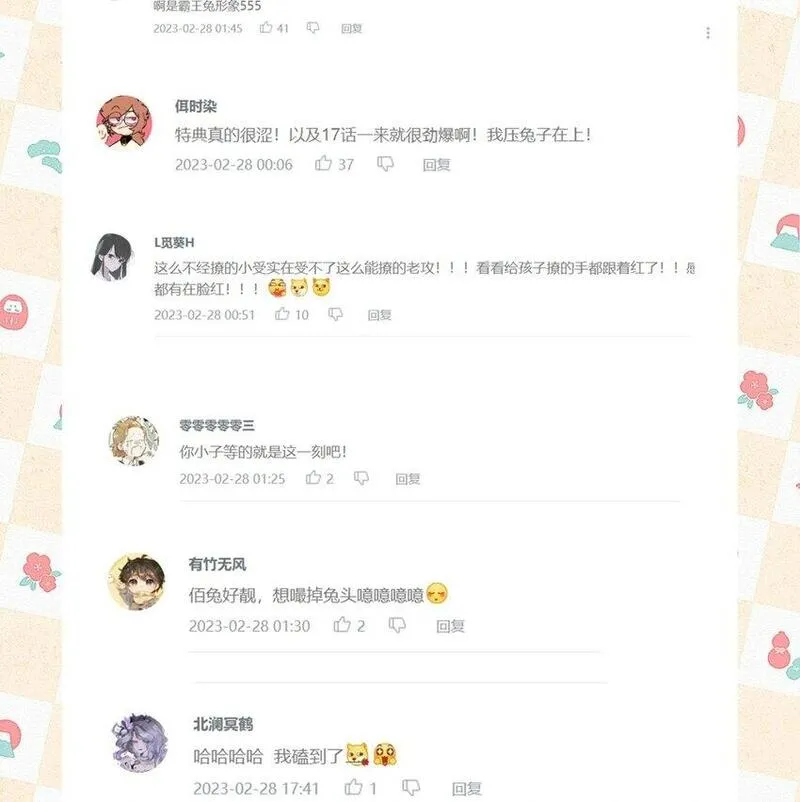Reply to 北澜冥鹤's comment

[x=466, y=789]
